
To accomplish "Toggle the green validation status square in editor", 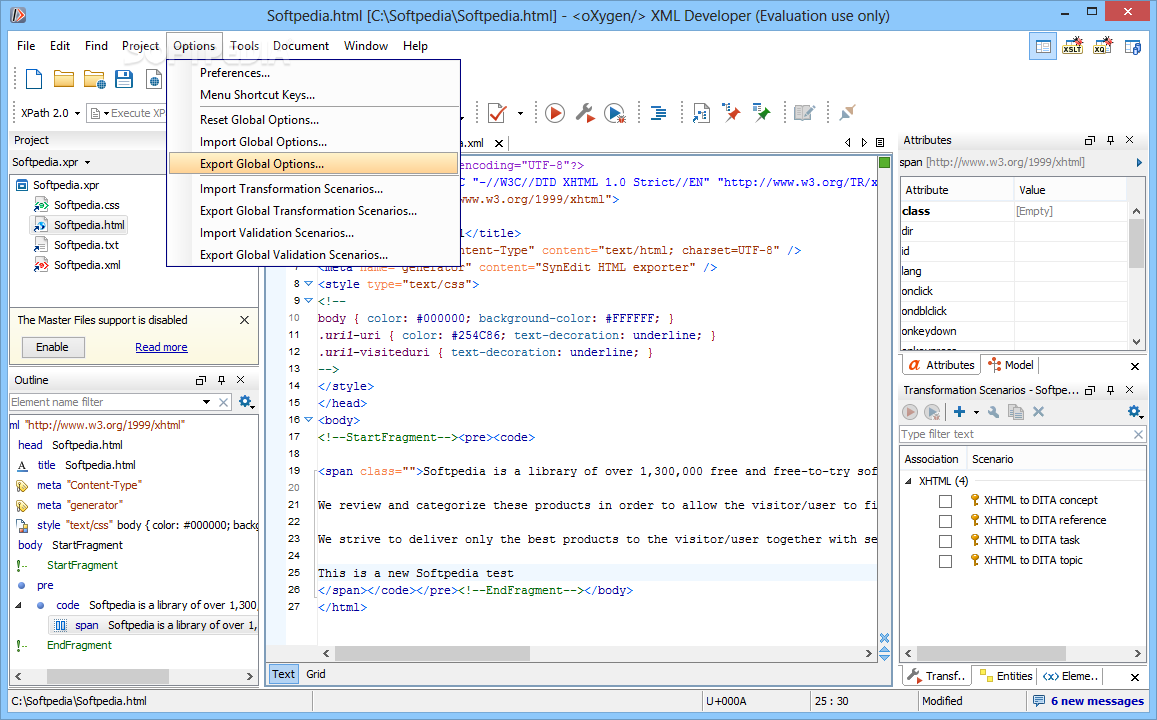I will tap(885, 162).
